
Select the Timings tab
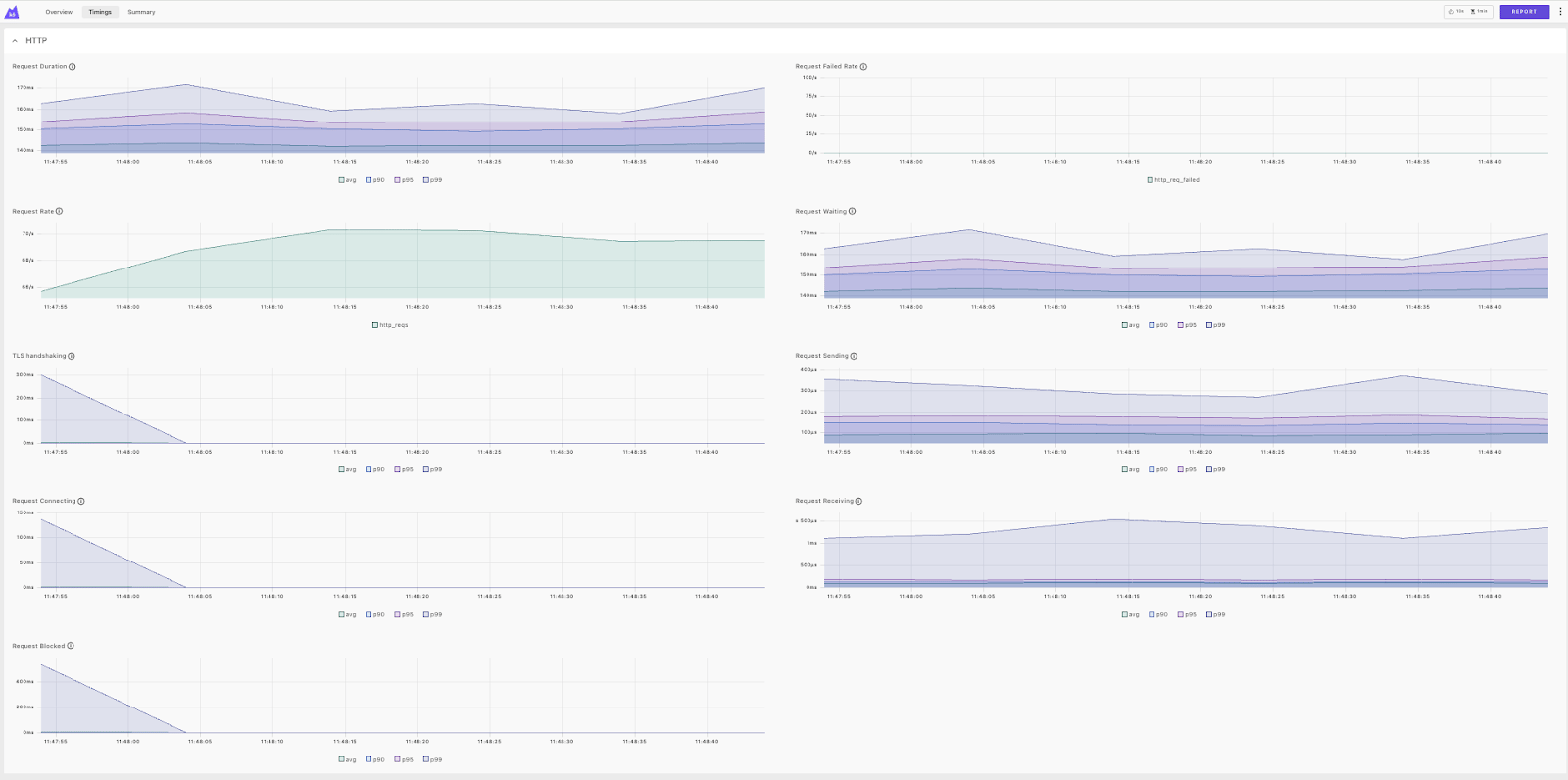(100, 12)
